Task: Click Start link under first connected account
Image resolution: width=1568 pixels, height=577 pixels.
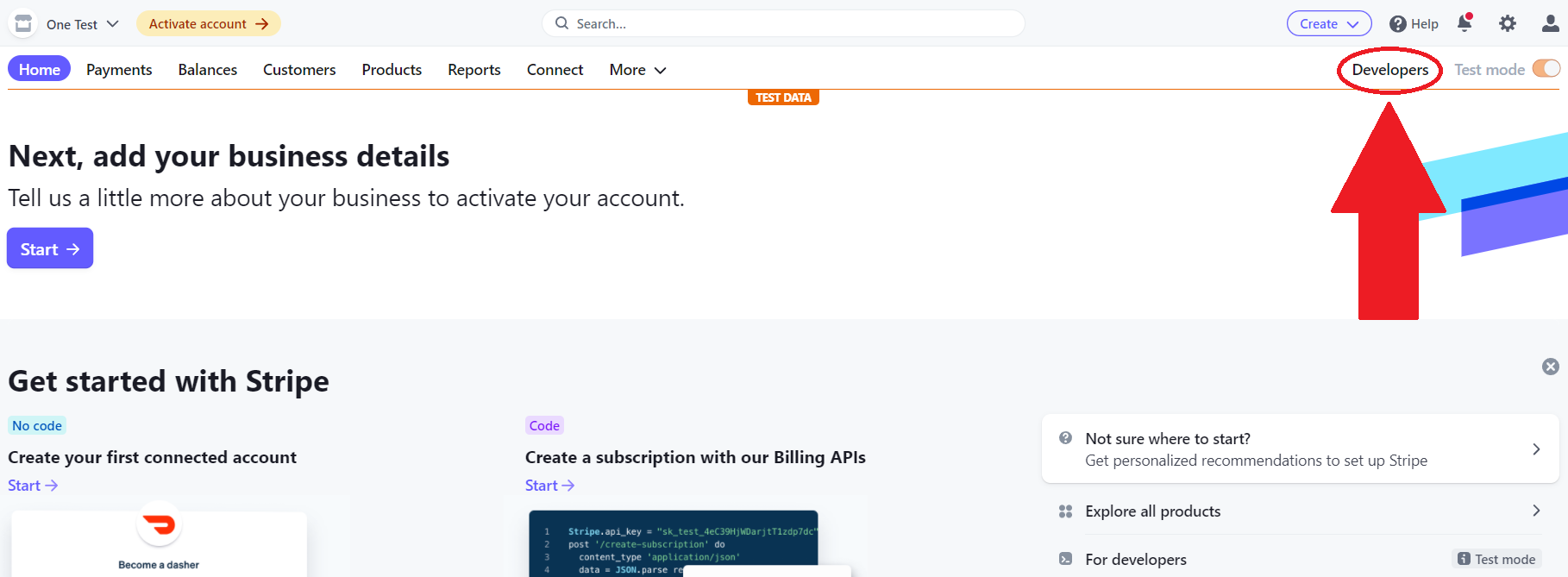Action: pos(33,486)
